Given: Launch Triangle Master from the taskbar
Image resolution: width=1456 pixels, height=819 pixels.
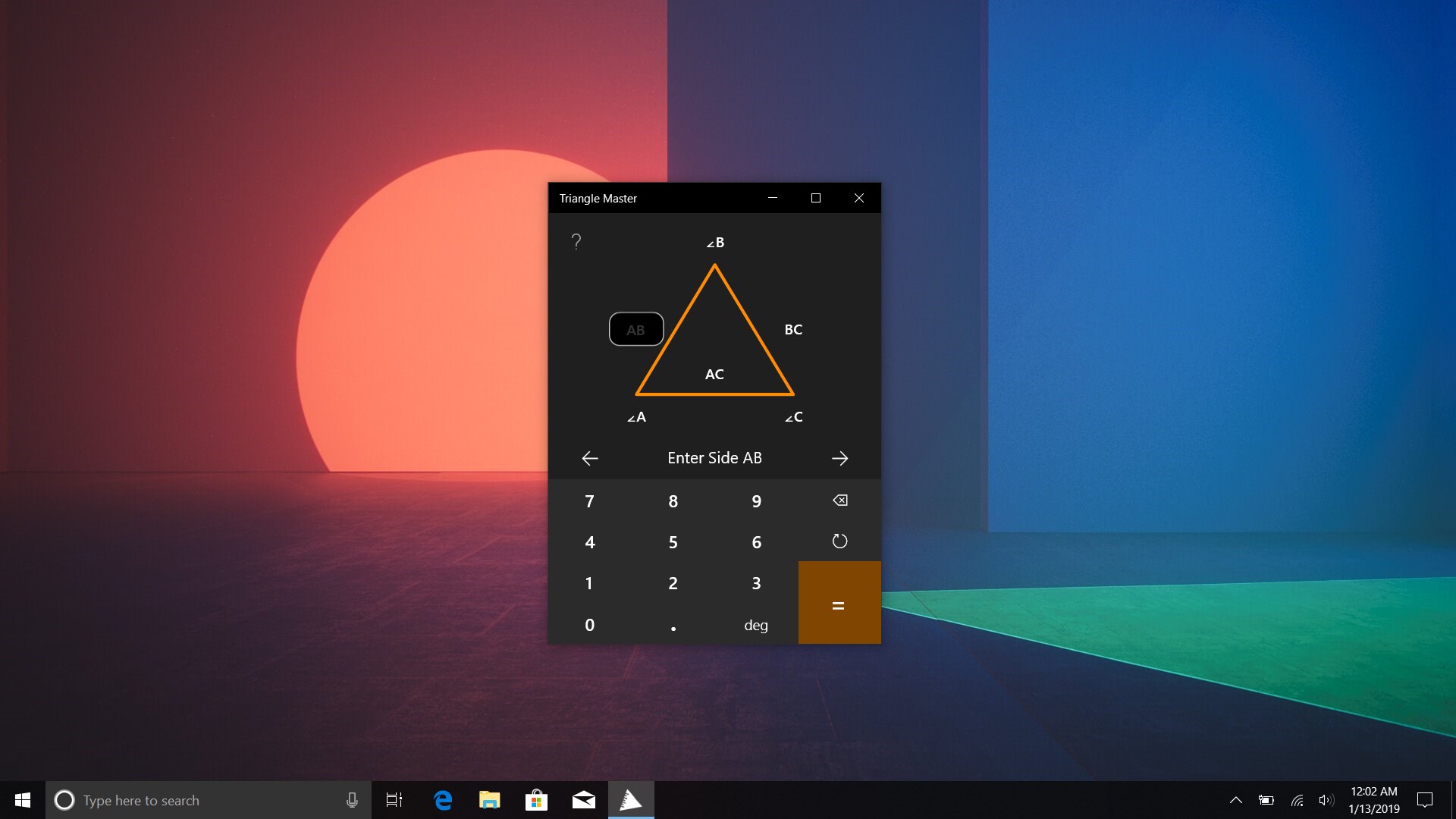Looking at the screenshot, I should coord(631,800).
